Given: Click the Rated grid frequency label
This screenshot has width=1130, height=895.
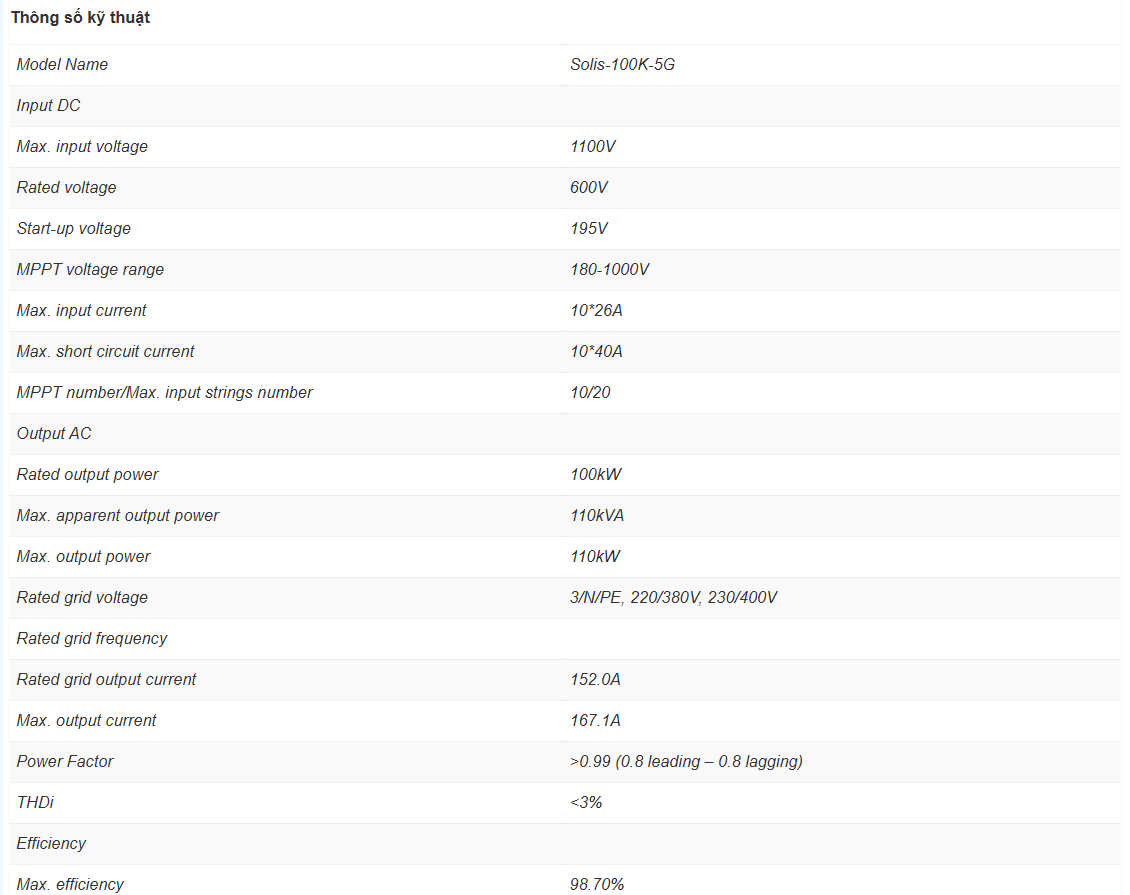Looking at the screenshot, I should pyautogui.click(x=92, y=639).
